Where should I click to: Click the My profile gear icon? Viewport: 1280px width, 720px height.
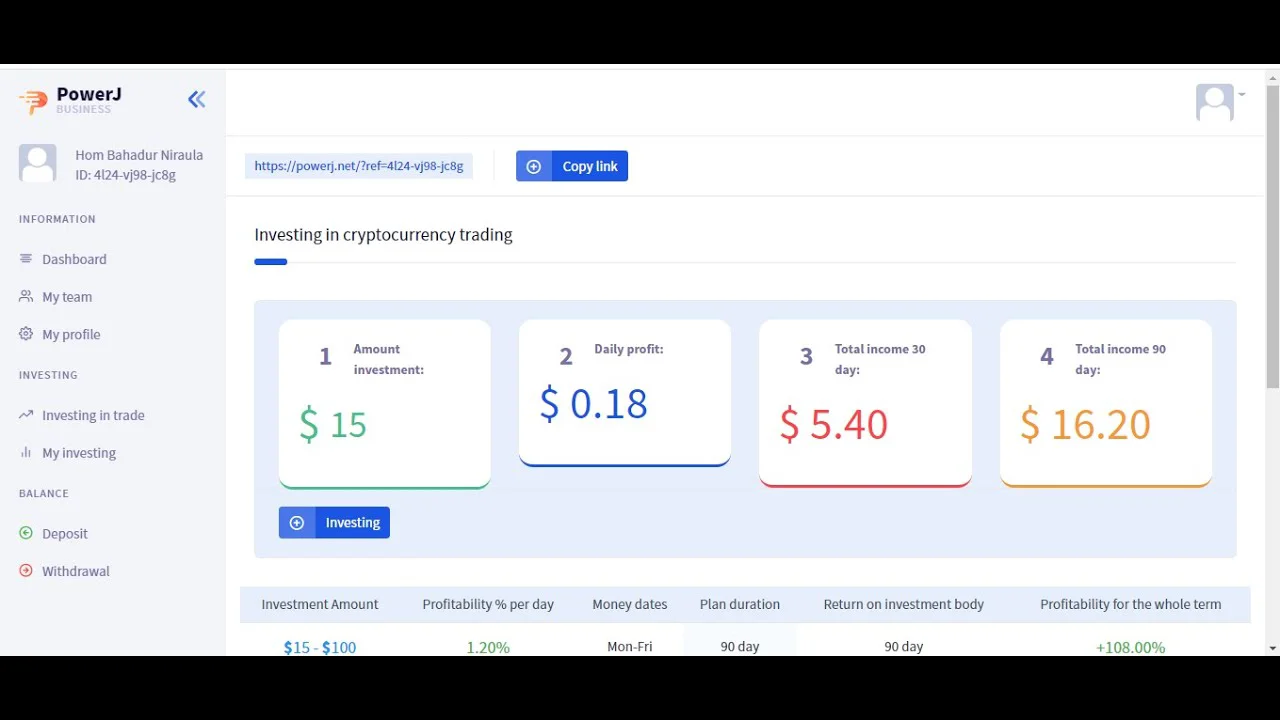click(x=26, y=334)
